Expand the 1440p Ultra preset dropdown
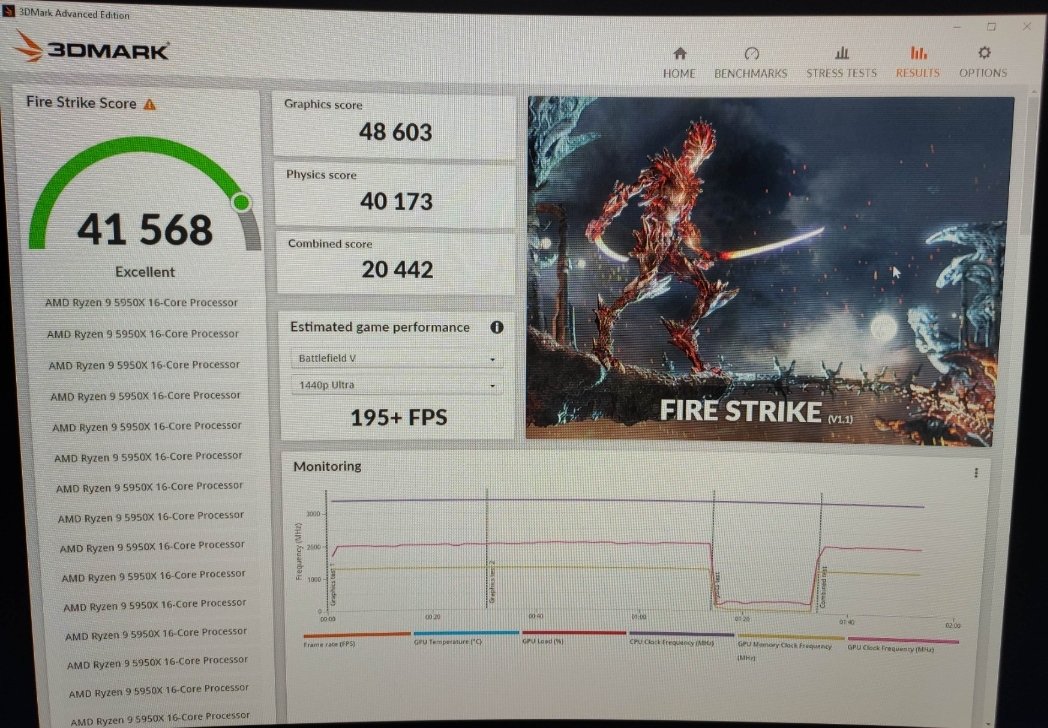Viewport: 1048px width, 728px height. point(397,385)
